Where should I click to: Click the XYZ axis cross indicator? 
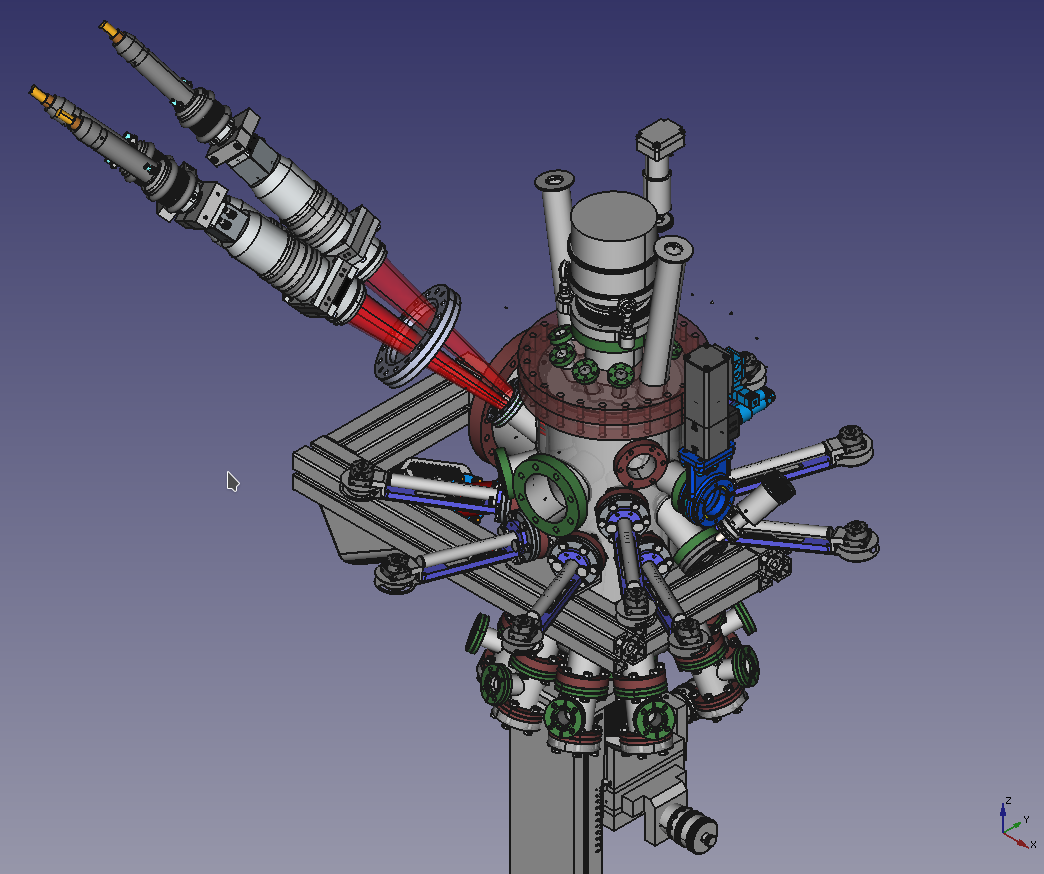pos(1012,824)
